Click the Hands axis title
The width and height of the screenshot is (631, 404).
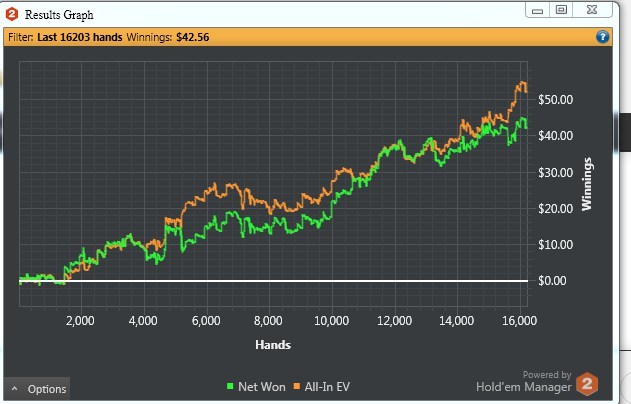(273, 345)
